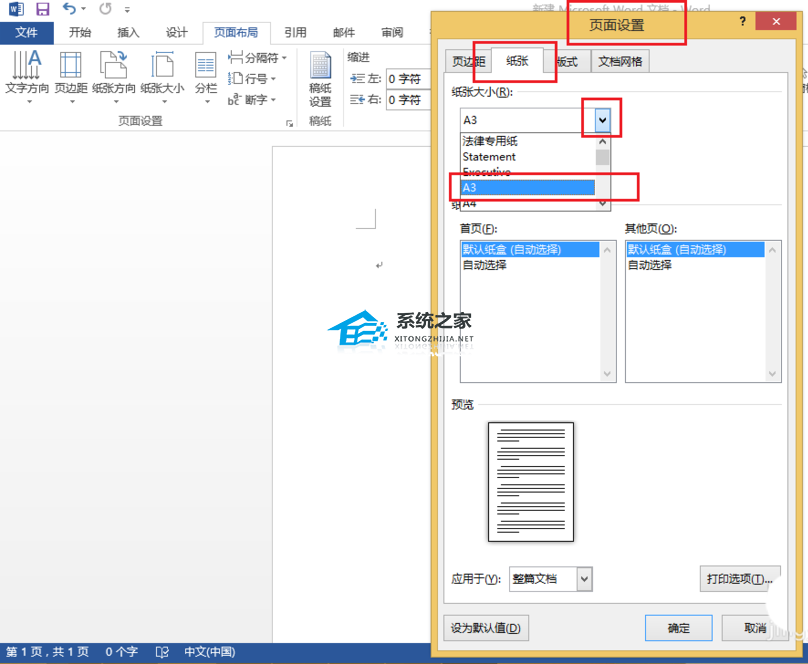Open 打印选项 print options
The height and width of the screenshot is (664, 808).
[x=740, y=579]
